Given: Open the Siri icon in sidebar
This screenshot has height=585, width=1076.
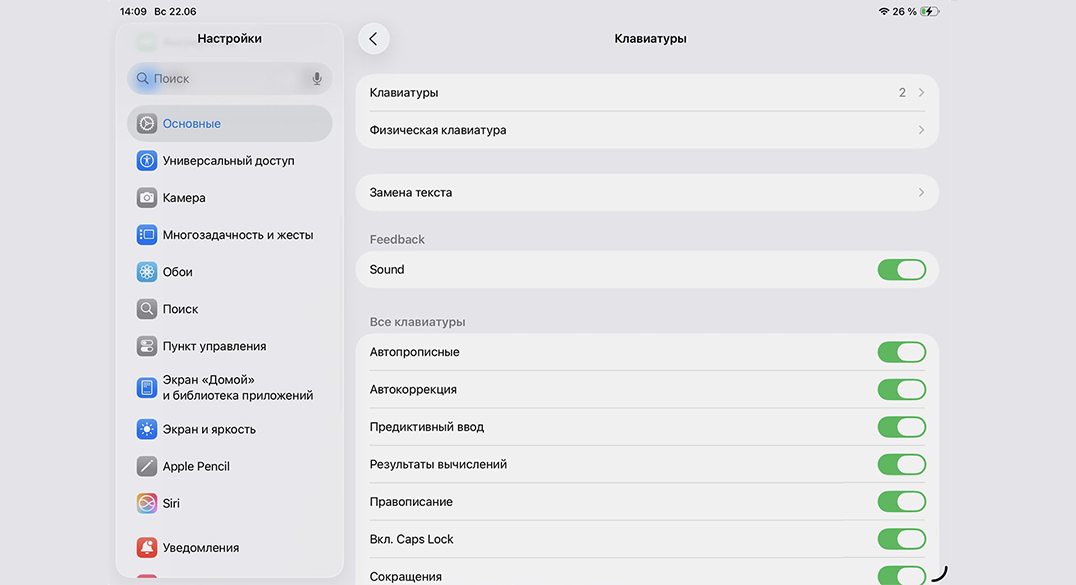Looking at the screenshot, I should [x=147, y=503].
